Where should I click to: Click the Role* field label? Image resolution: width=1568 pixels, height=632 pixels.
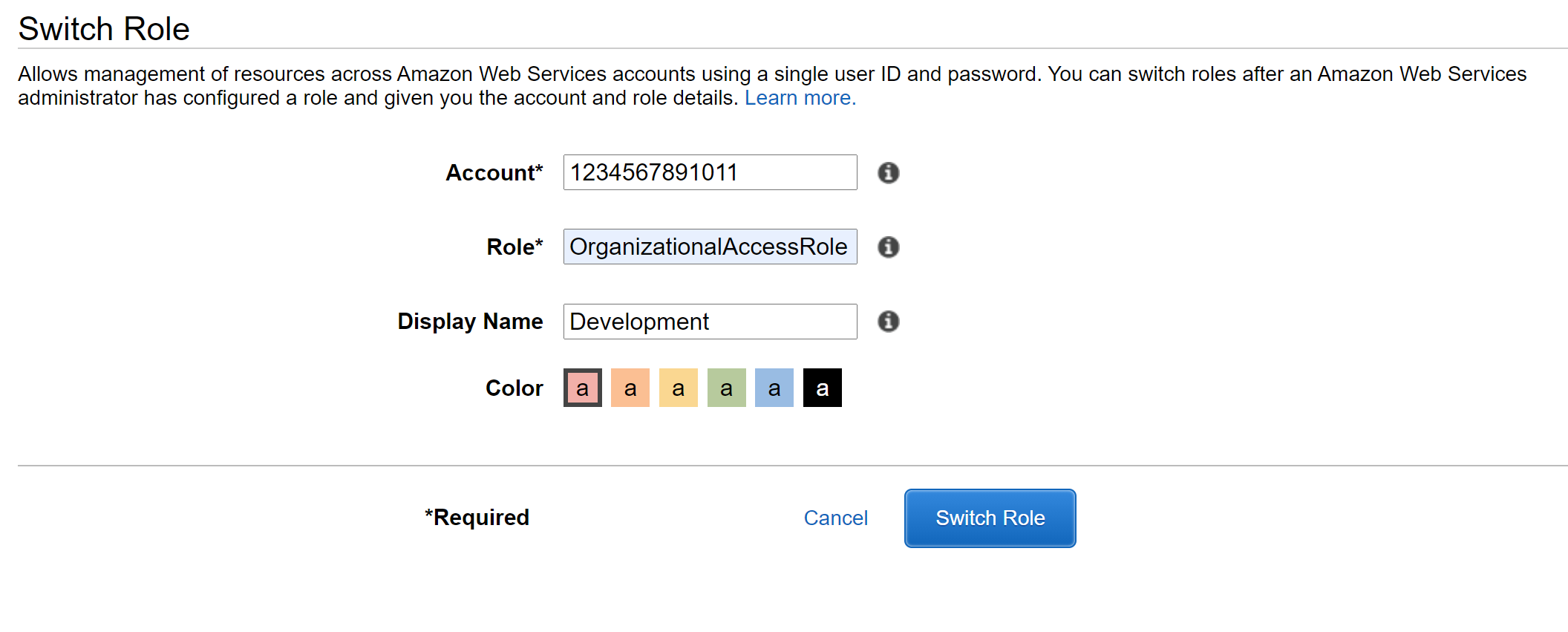pos(515,247)
